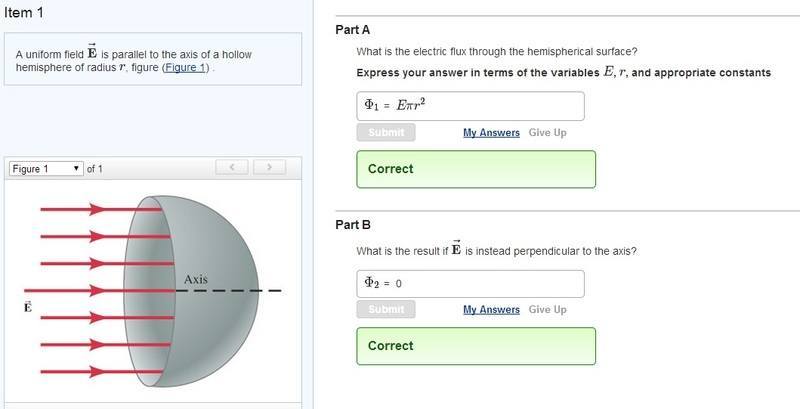800x409 pixels.
Task: Click the Part B answer field
Action: pos(470,284)
